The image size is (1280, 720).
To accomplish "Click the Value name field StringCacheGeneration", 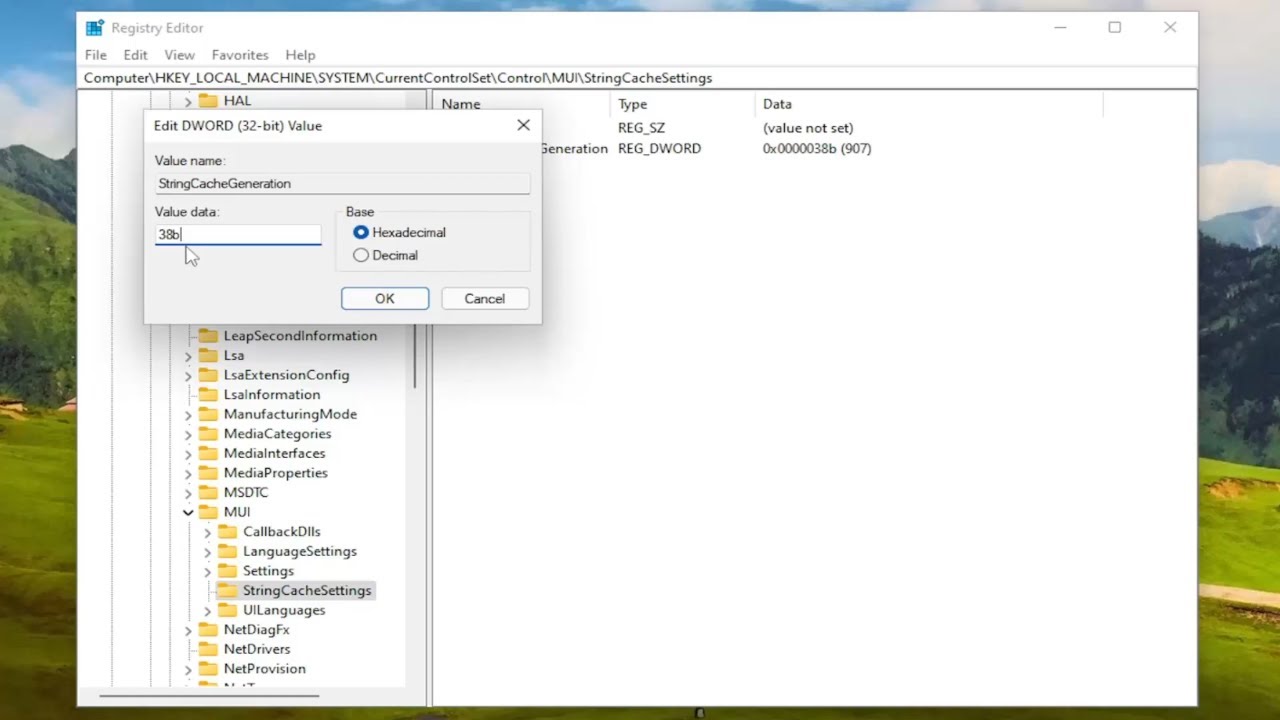I will coord(342,183).
